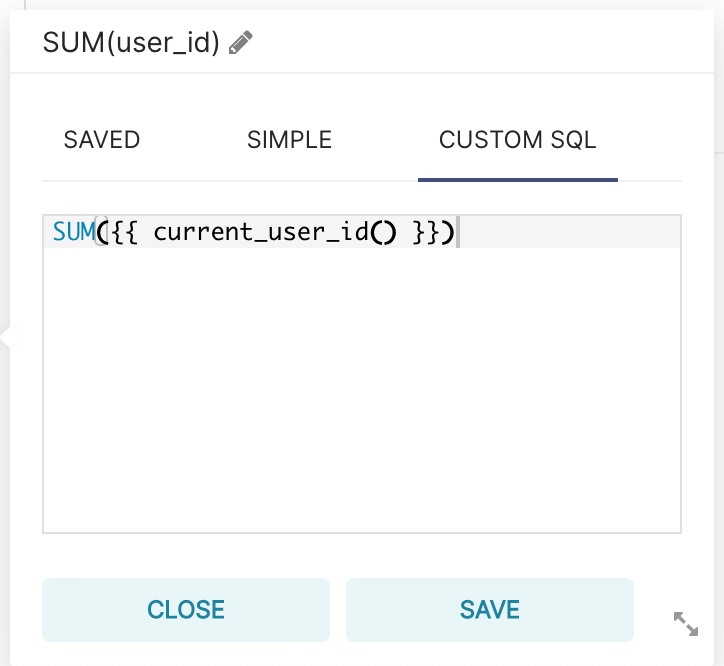The image size is (724, 666).
Task: Click the SAVE button
Action: [490, 609]
